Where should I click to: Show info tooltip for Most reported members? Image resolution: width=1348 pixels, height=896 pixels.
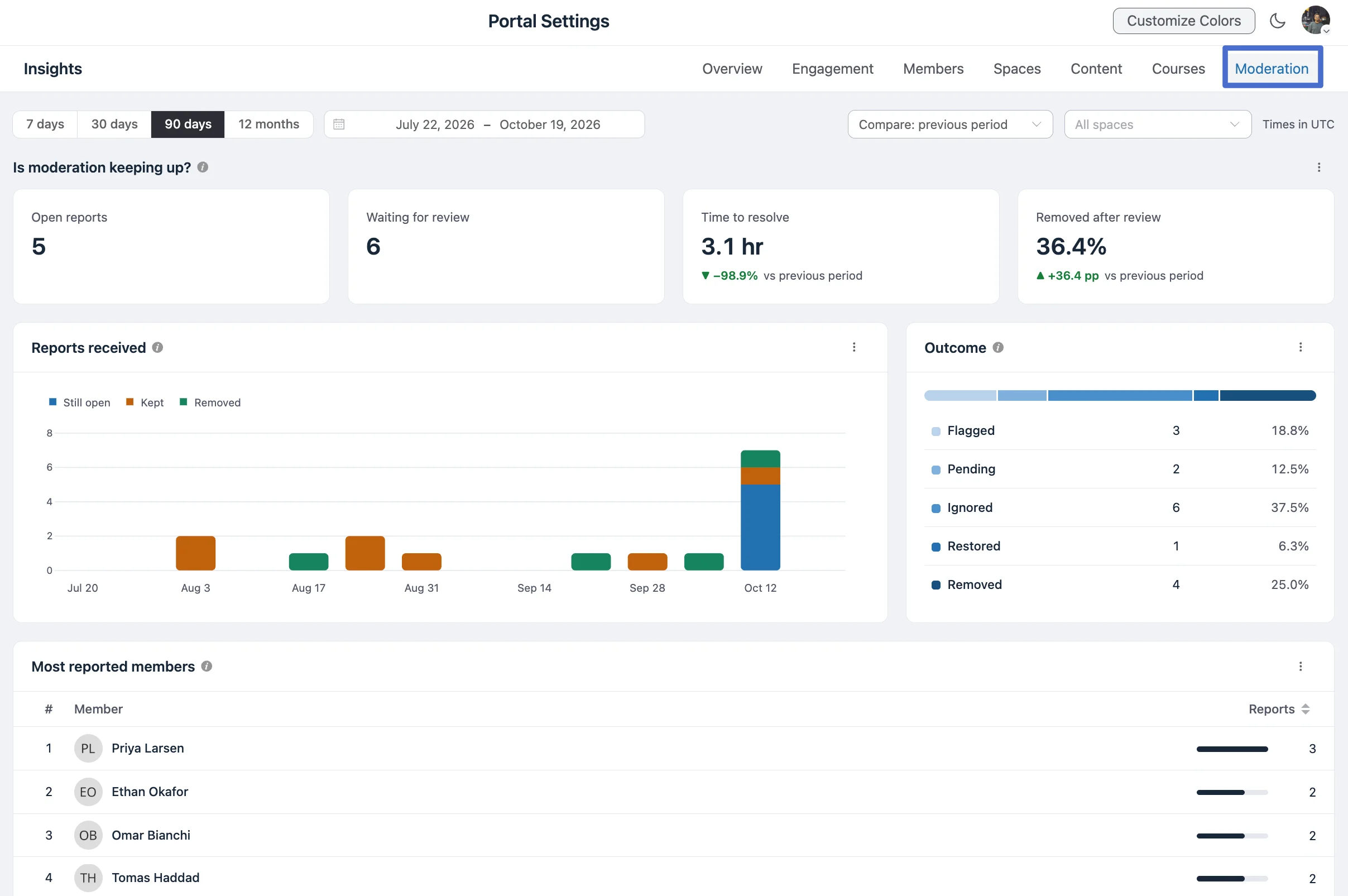coord(207,667)
